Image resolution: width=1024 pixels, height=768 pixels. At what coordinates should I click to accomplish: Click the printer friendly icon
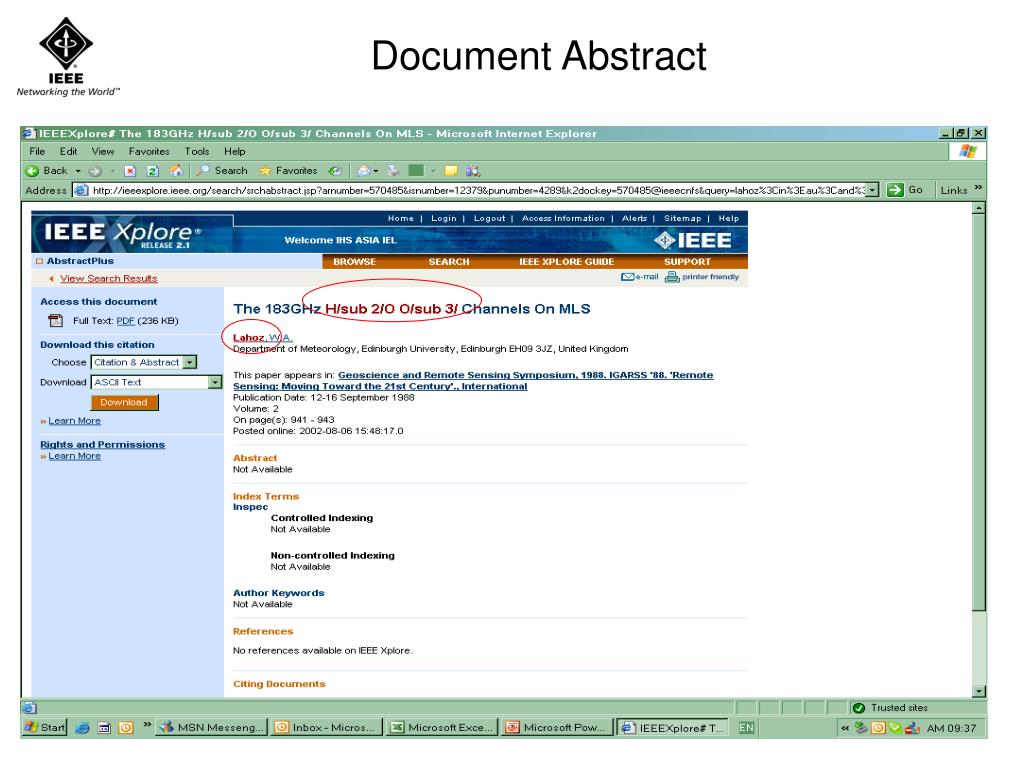(672, 277)
